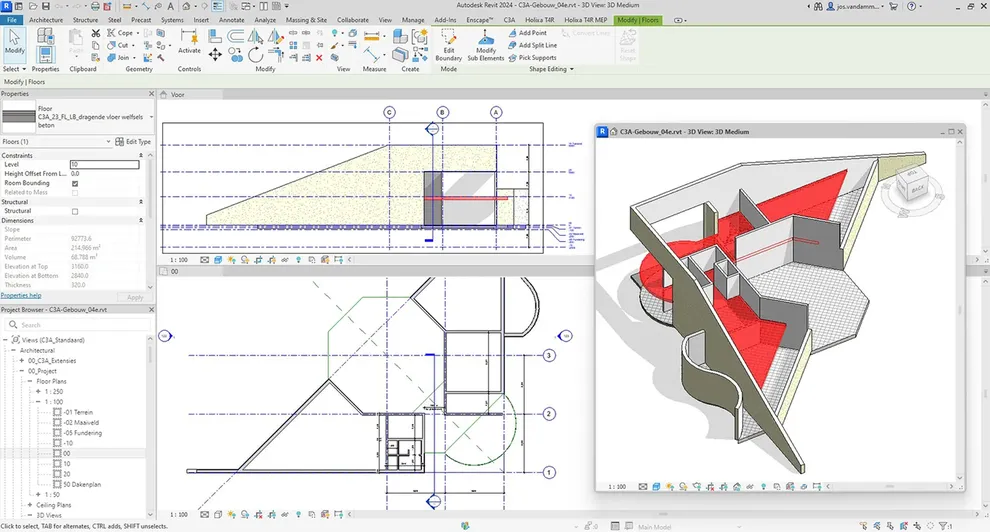The height and width of the screenshot is (532, 990).
Task: Click the Level value input field
Action: (104, 164)
